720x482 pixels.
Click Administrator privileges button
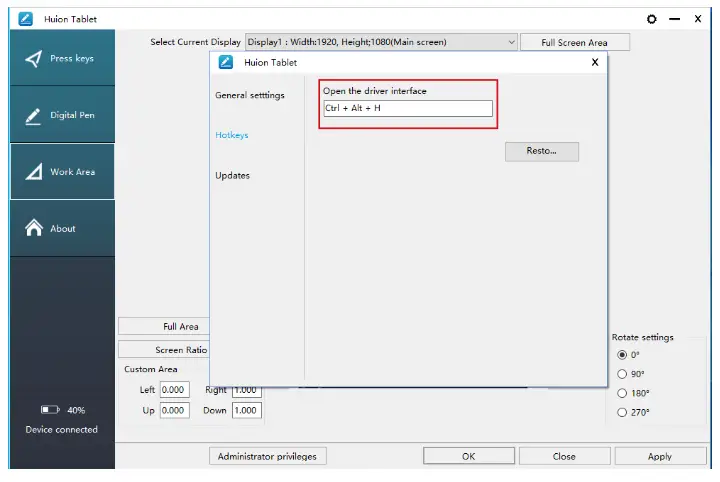[x=268, y=456]
